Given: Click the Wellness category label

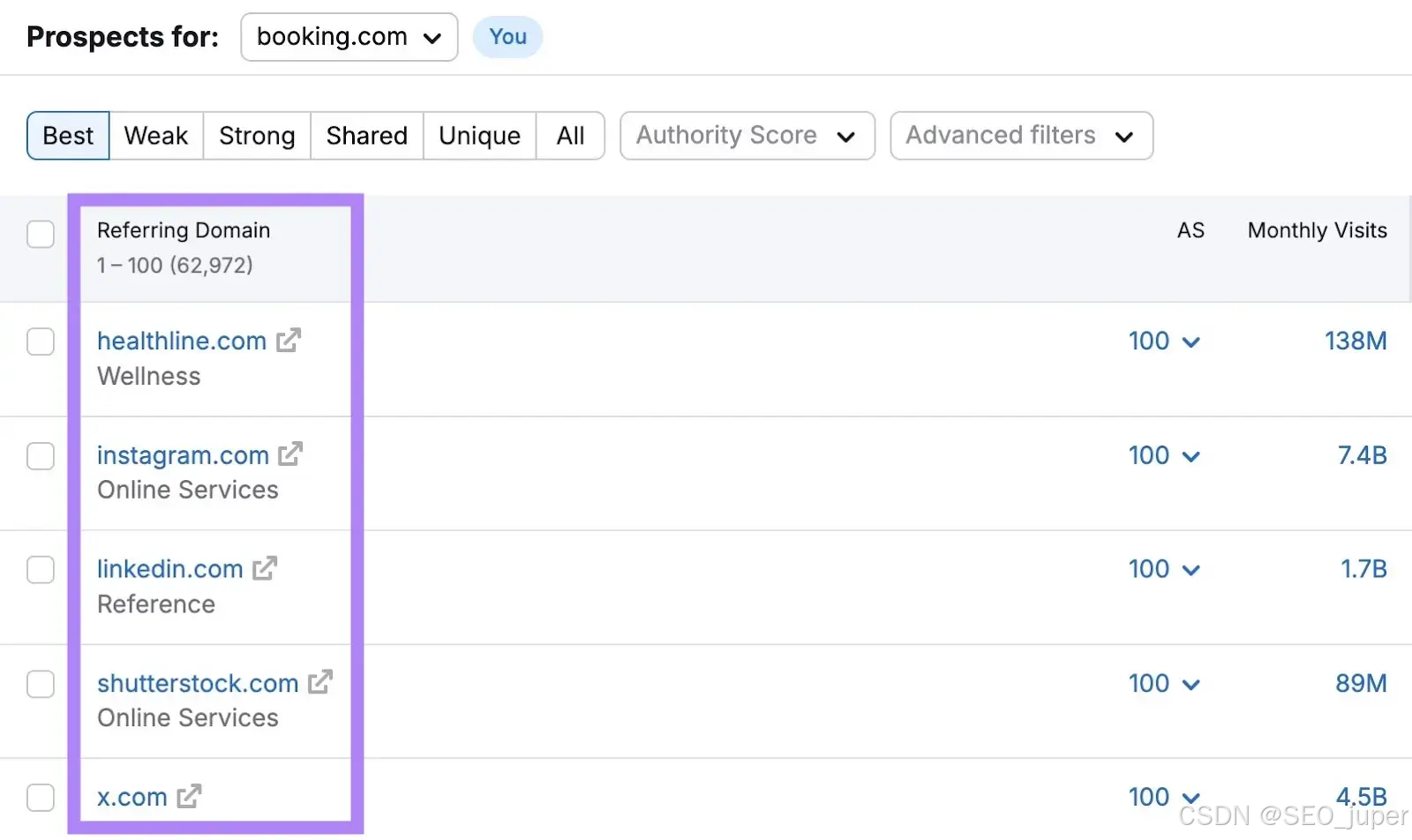Looking at the screenshot, I should coord(149,376).
